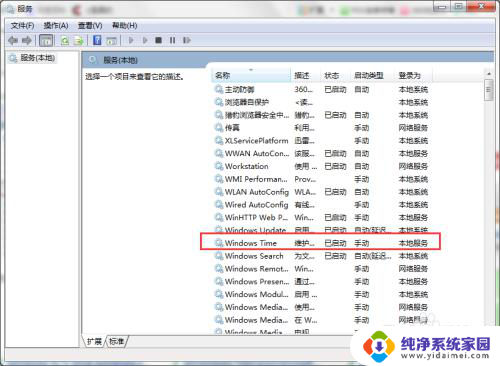Select the 主动防御 service name
This screenshot has width=500, height=366.
[x=239, y=89]
